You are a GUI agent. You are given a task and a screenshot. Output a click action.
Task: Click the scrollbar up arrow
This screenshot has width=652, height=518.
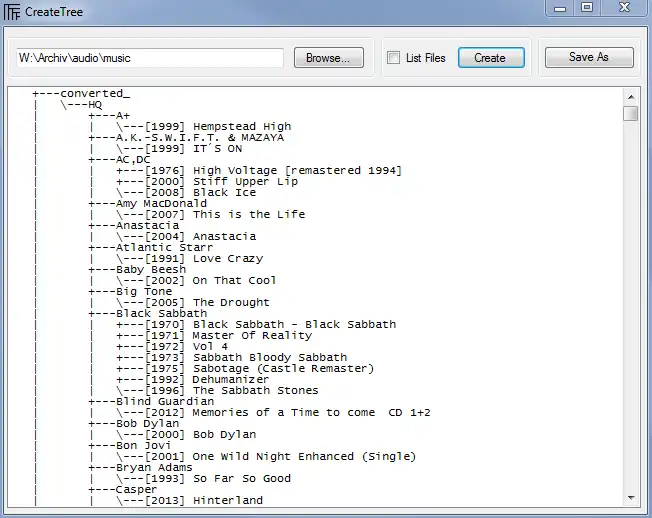coord(631,97)
